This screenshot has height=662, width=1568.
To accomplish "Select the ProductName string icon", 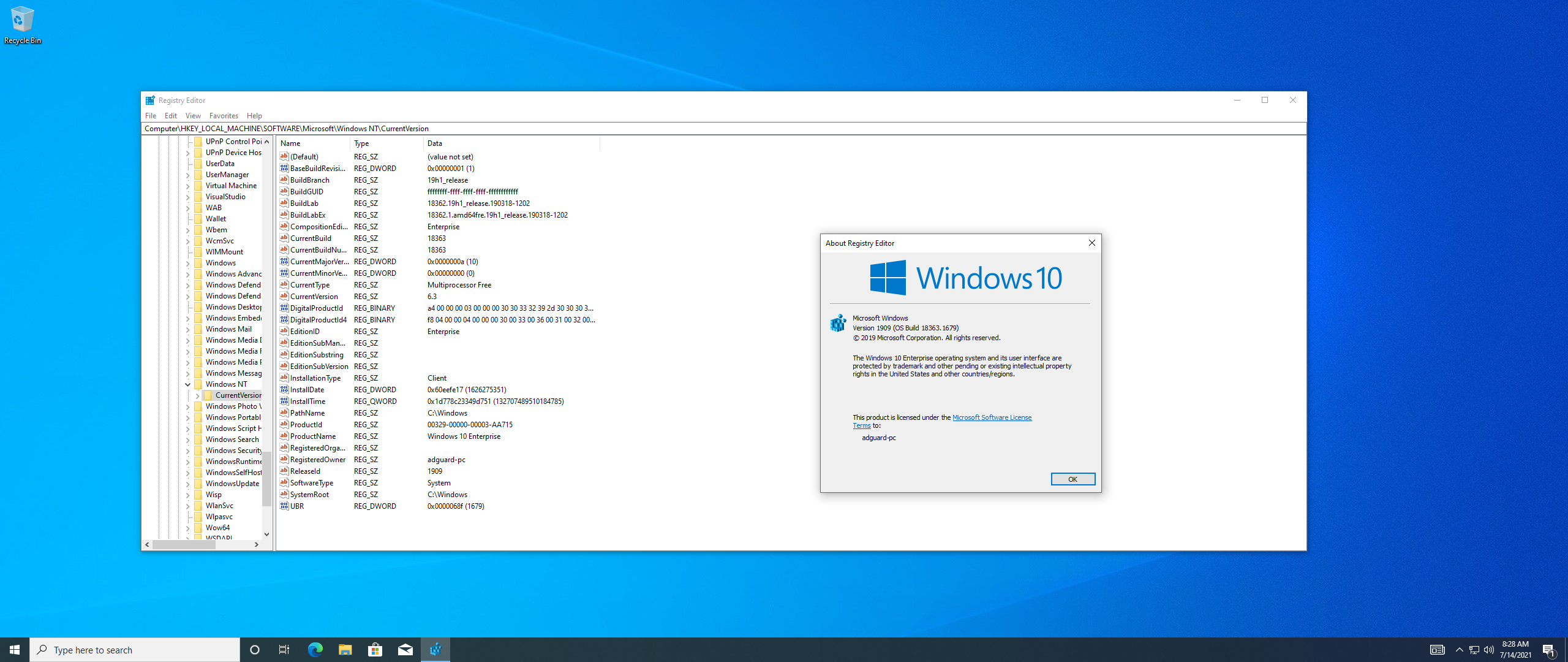I will [x=284, y=436].
